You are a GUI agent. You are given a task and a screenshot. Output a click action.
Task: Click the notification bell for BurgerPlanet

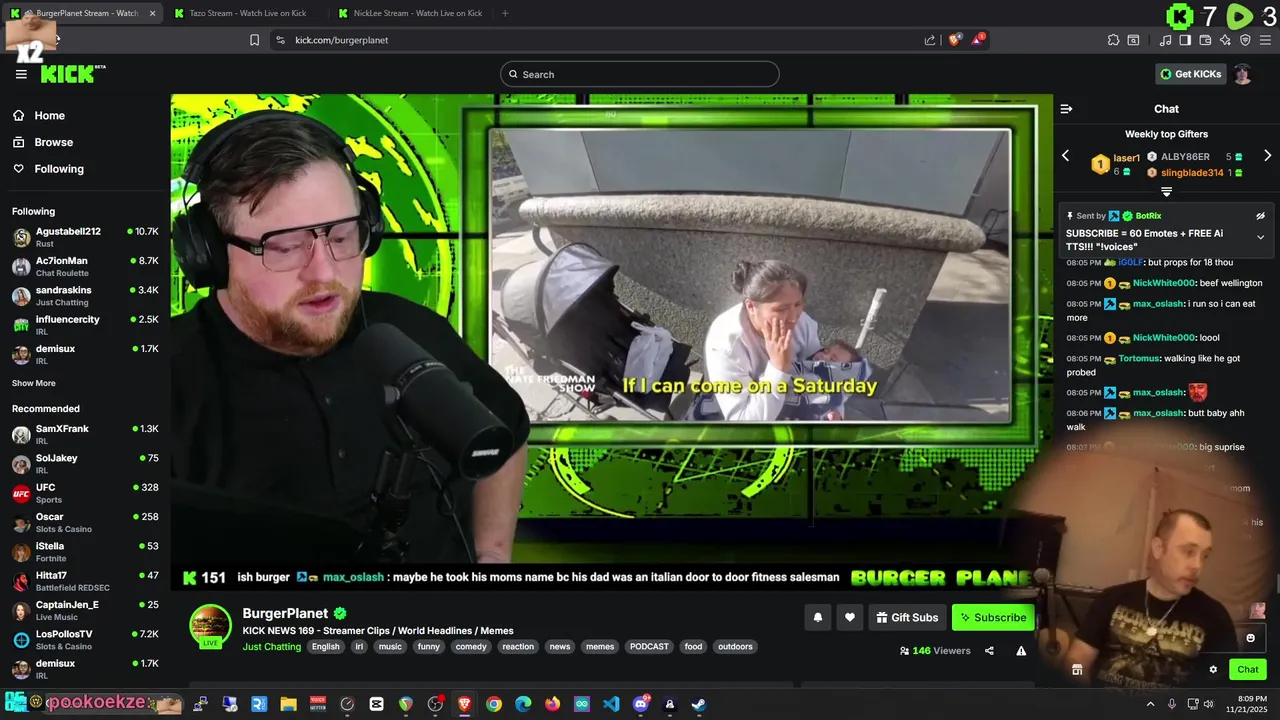click(x=817, y=617)
